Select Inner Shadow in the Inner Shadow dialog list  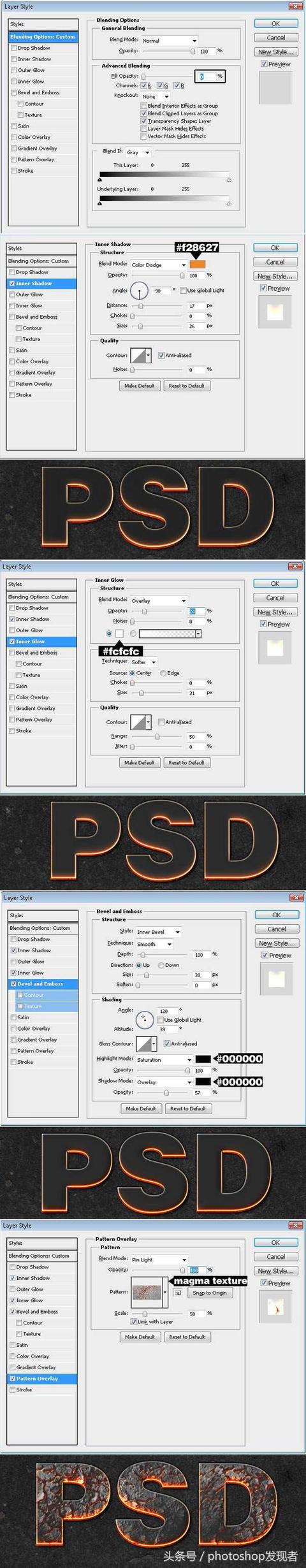(x=42, y=284)
